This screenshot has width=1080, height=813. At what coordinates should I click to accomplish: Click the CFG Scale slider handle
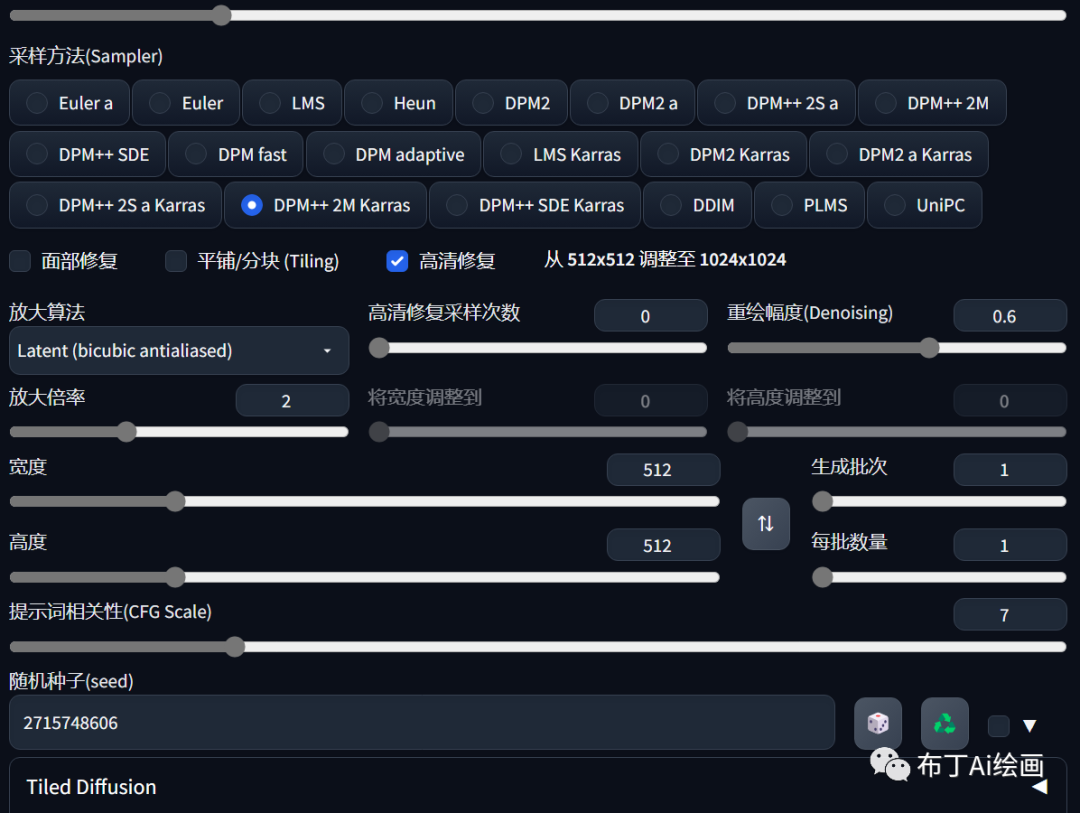coord(235,647)
